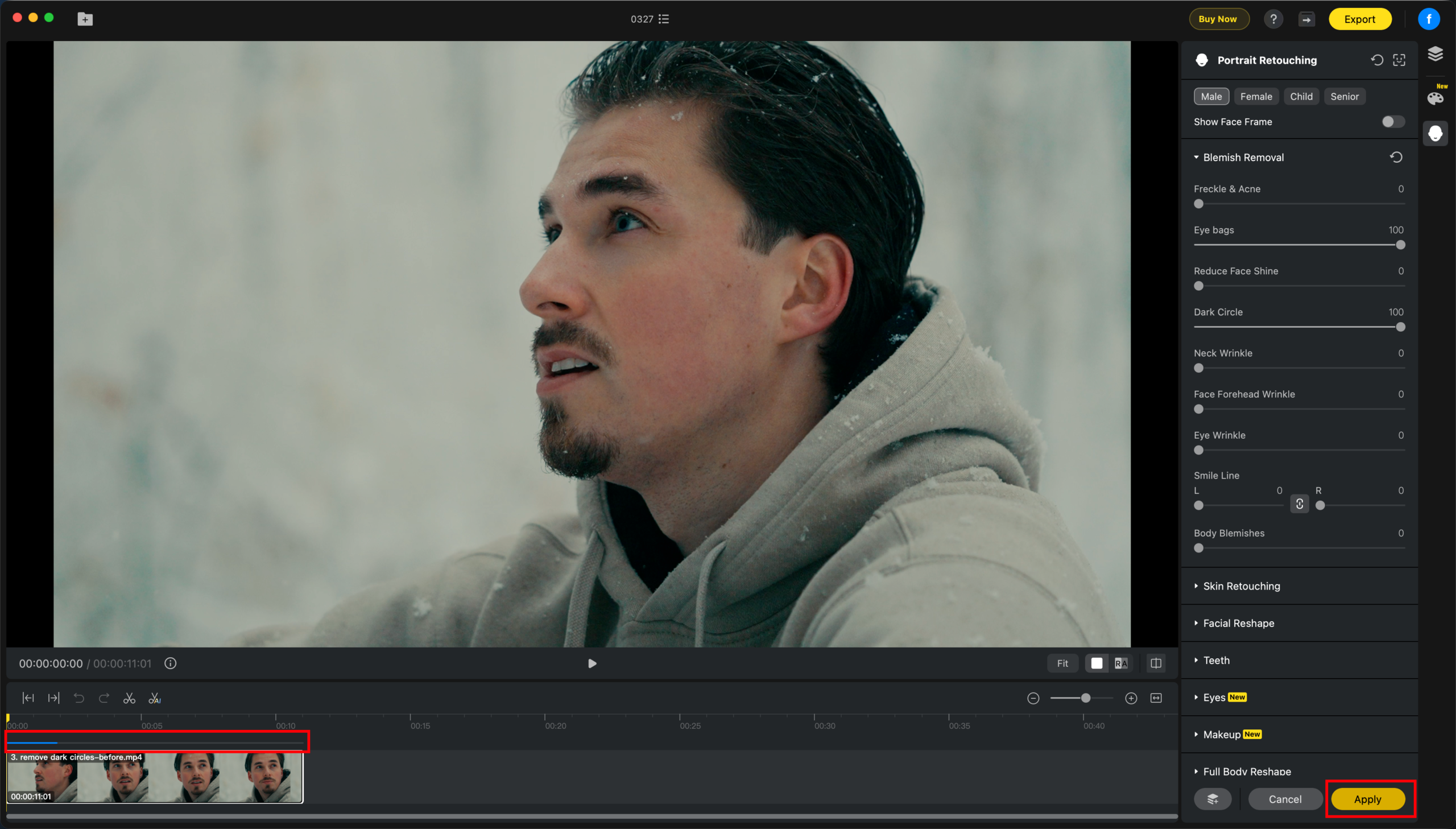Enable the Show Face Frame switch
The width and height of the screenshot is (1456, 829).
pos(1393,122)
